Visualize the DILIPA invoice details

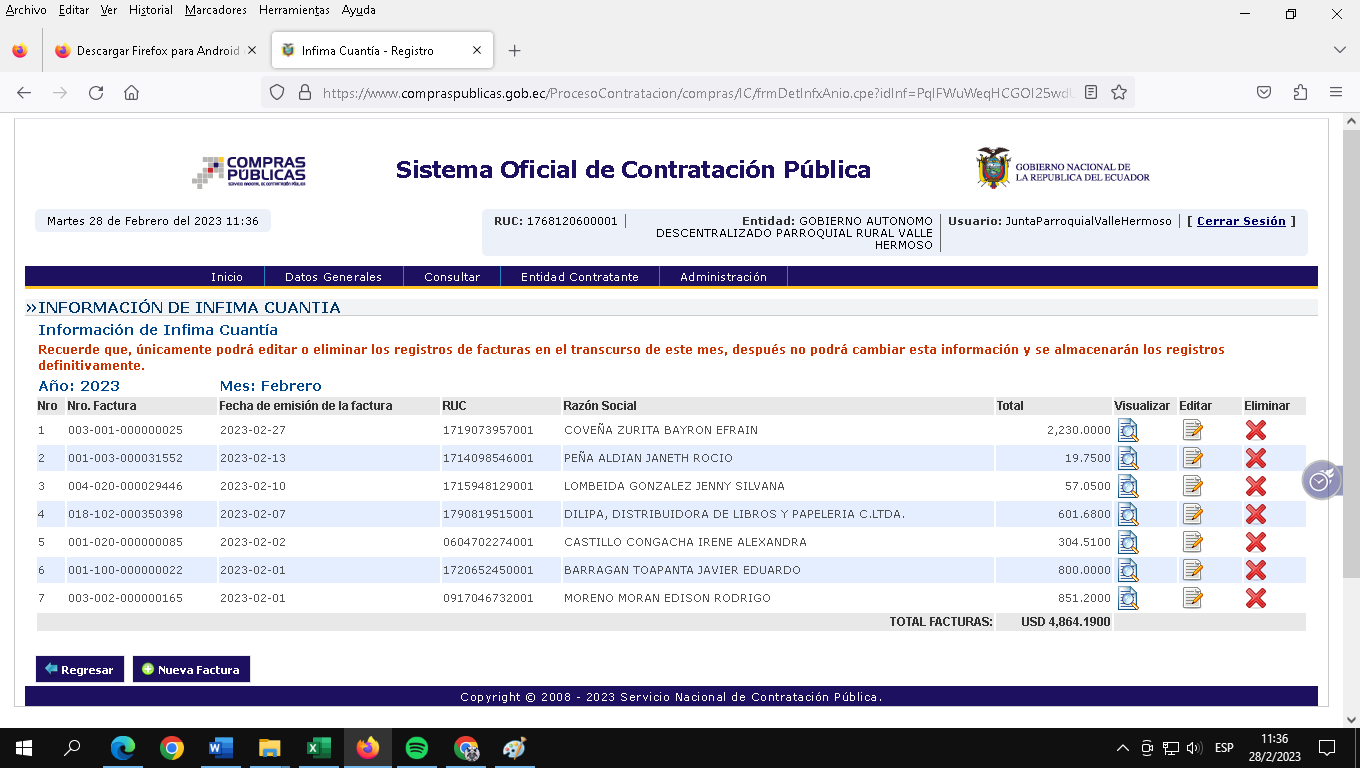[x=1128, y=514]
